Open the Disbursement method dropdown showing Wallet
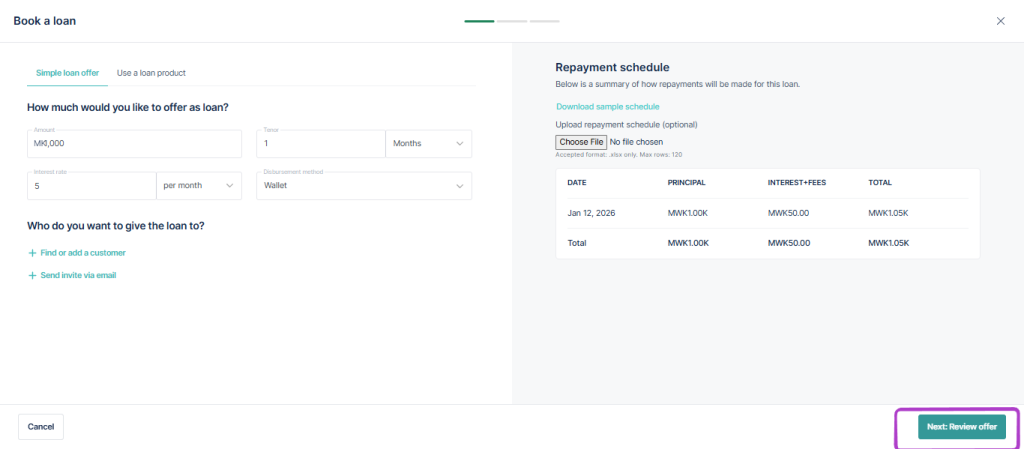Image resolution: width=1024 pixels, height=449 pixels. [x=363, y=186]
